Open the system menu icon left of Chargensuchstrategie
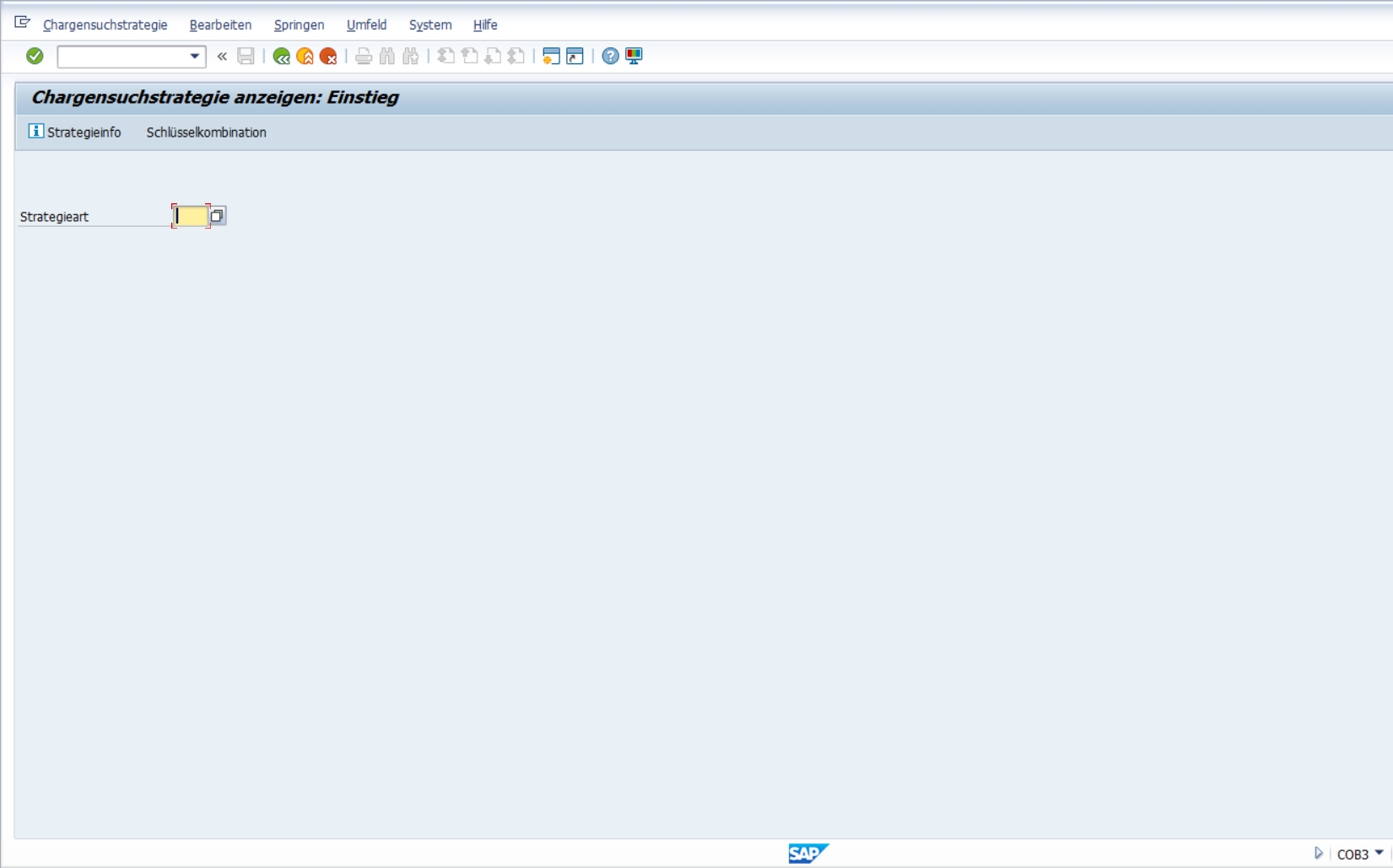The height and width of the screenshot is (868, 1393). [x=23, y=23]
